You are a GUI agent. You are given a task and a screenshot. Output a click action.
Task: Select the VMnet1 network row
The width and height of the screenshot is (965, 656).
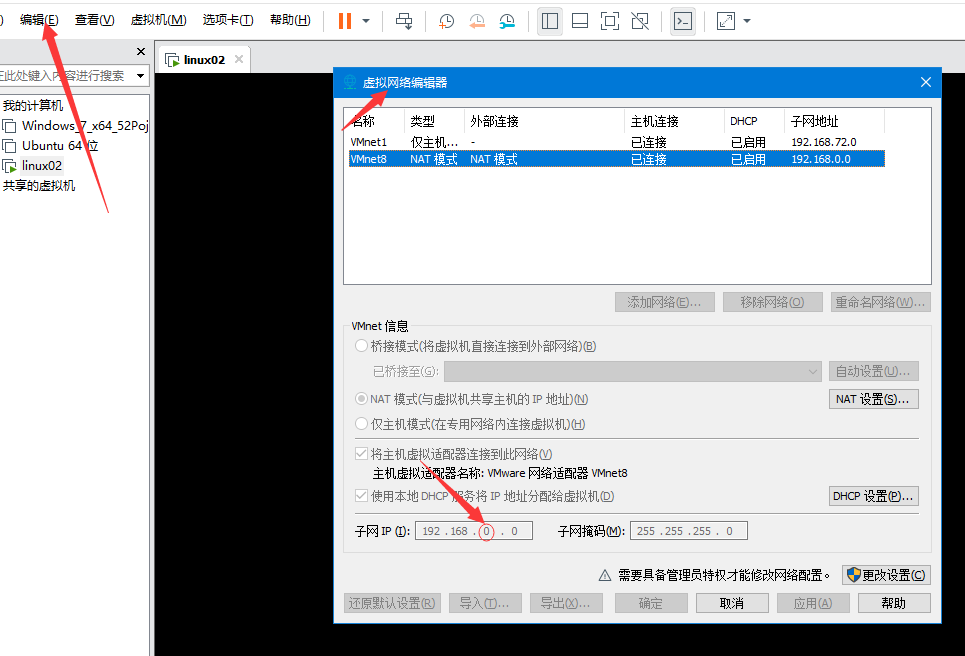pos(617,142)
